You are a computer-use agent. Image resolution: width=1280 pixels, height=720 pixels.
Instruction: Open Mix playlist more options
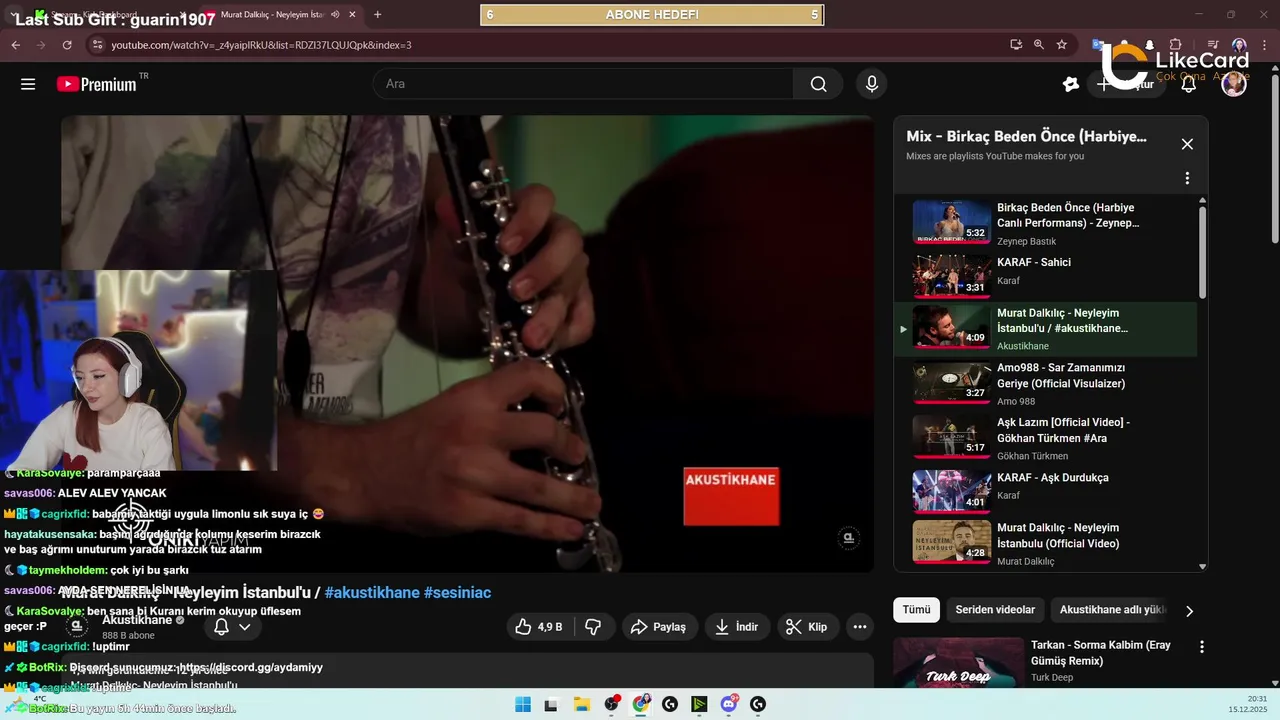click(x=1187, y=178)
